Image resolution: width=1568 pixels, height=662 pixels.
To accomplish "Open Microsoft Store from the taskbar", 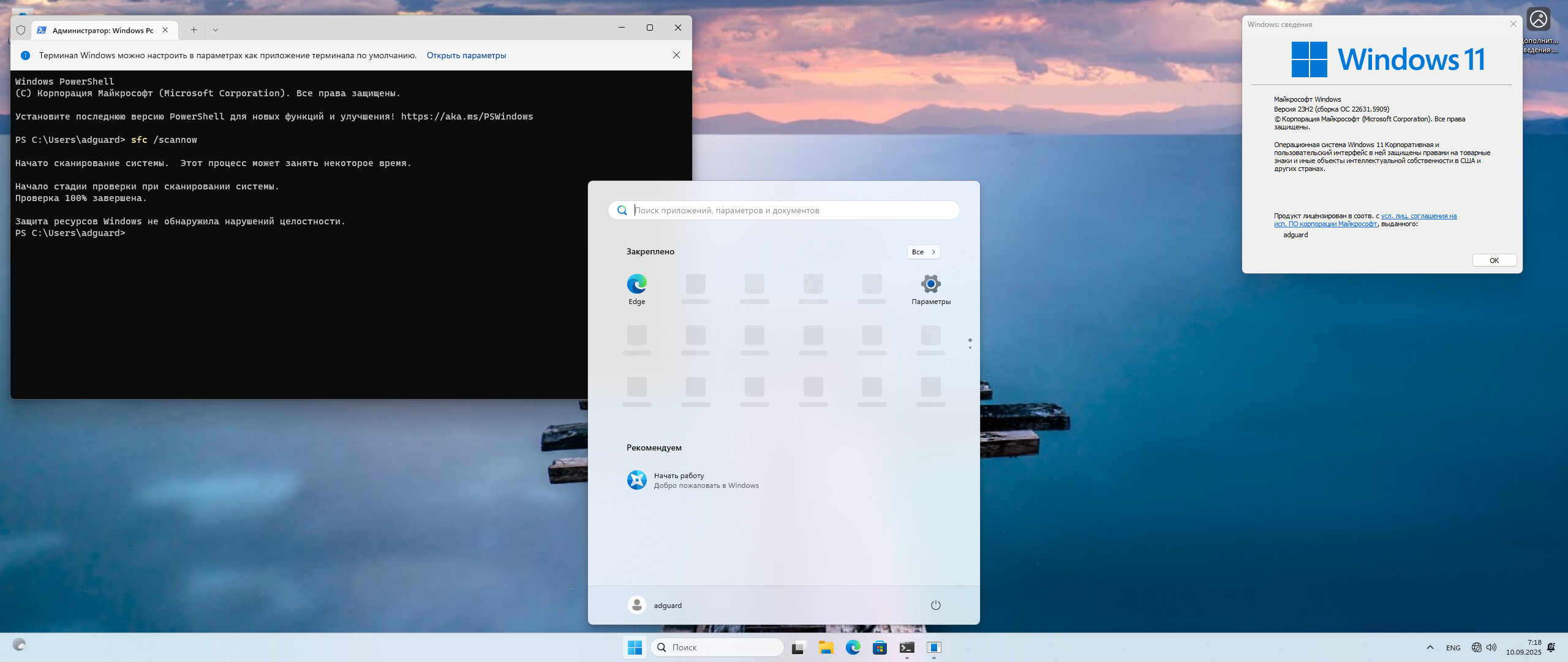I will 880,647.
